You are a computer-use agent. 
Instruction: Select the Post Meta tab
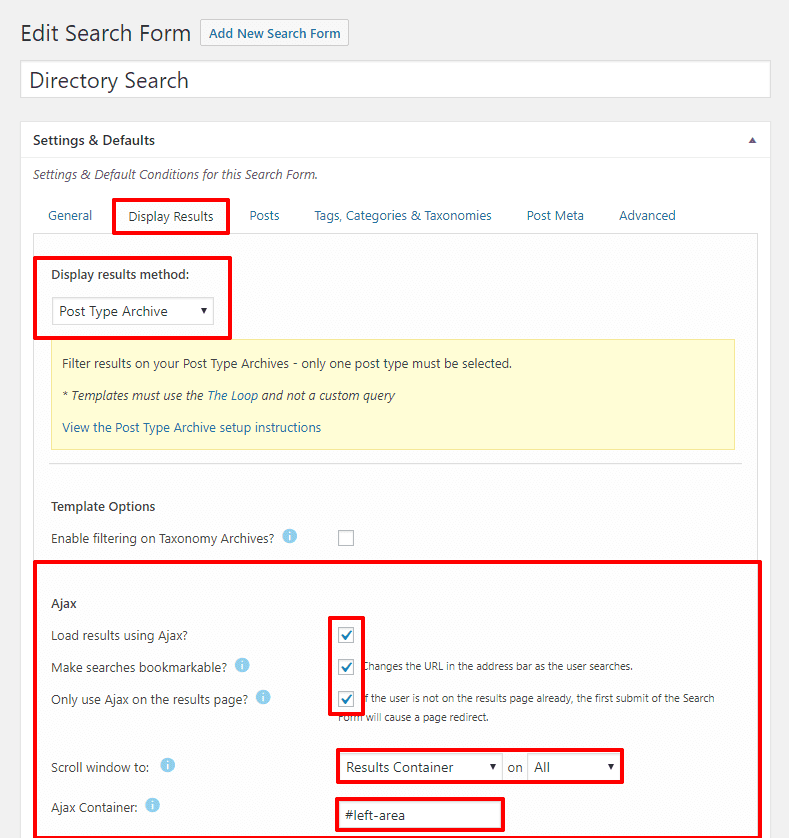tap(554, 215)
